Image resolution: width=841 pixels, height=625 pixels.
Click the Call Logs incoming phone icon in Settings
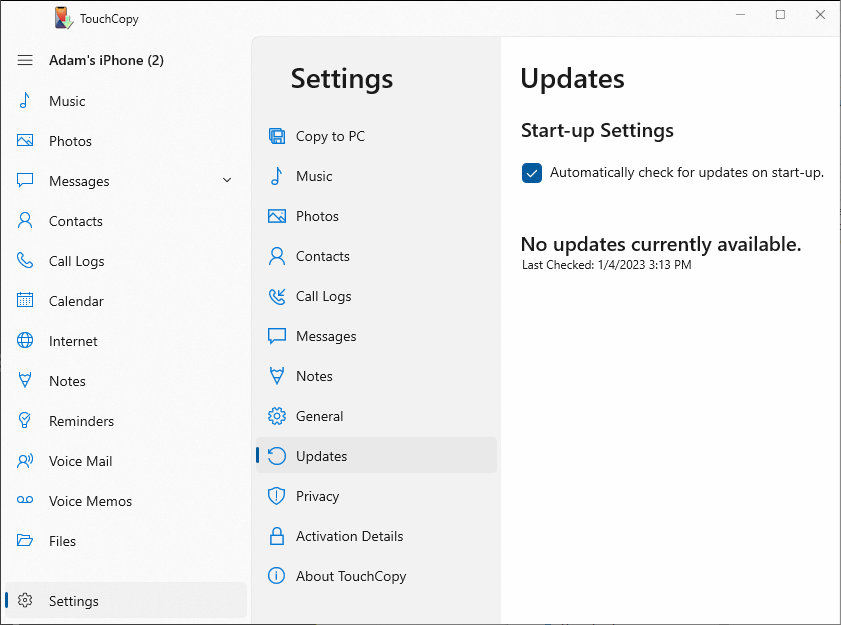[277, 296]
